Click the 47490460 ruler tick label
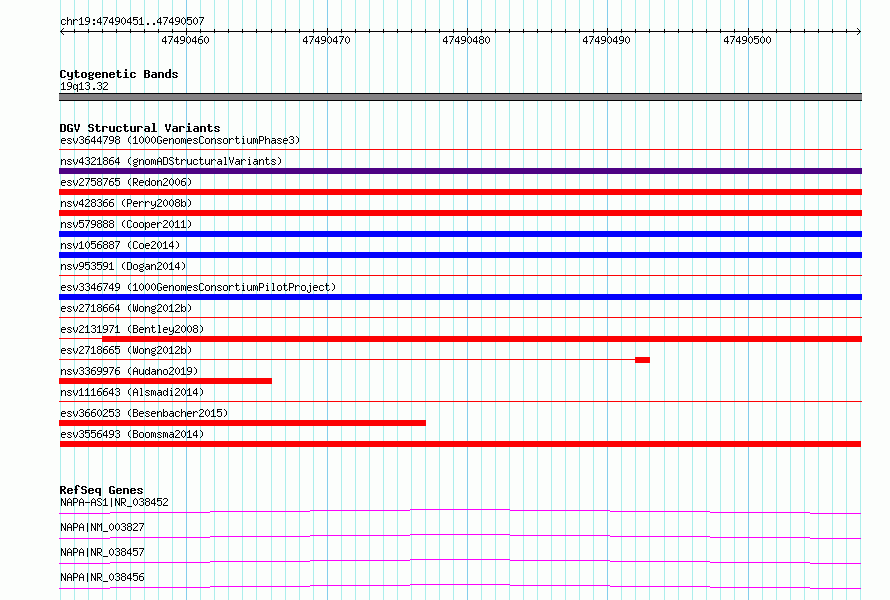Image resolution: width=890 pixels, height=600 pixels. point(185,40)
